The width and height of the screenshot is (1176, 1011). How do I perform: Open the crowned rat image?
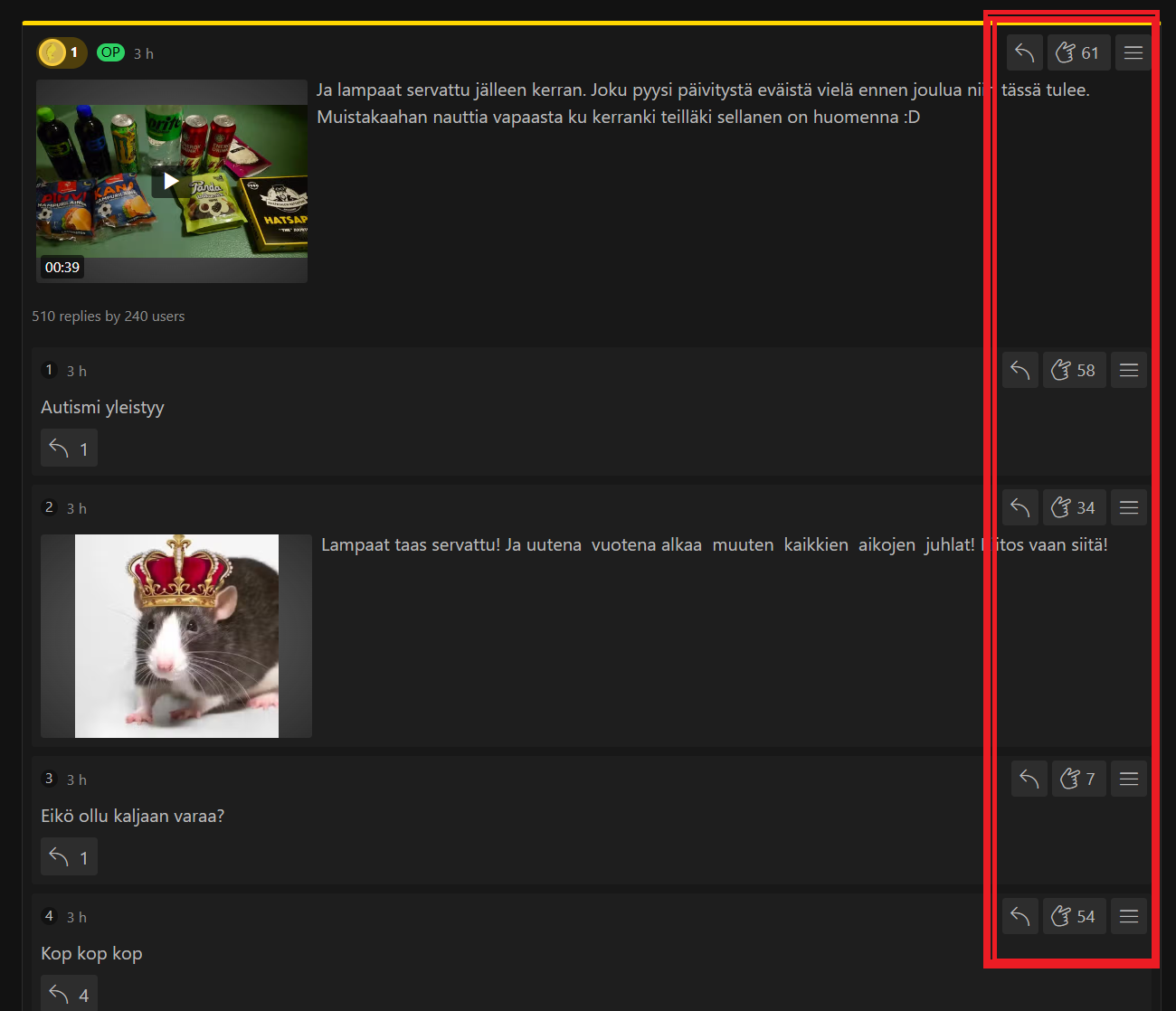coord(176,636)
